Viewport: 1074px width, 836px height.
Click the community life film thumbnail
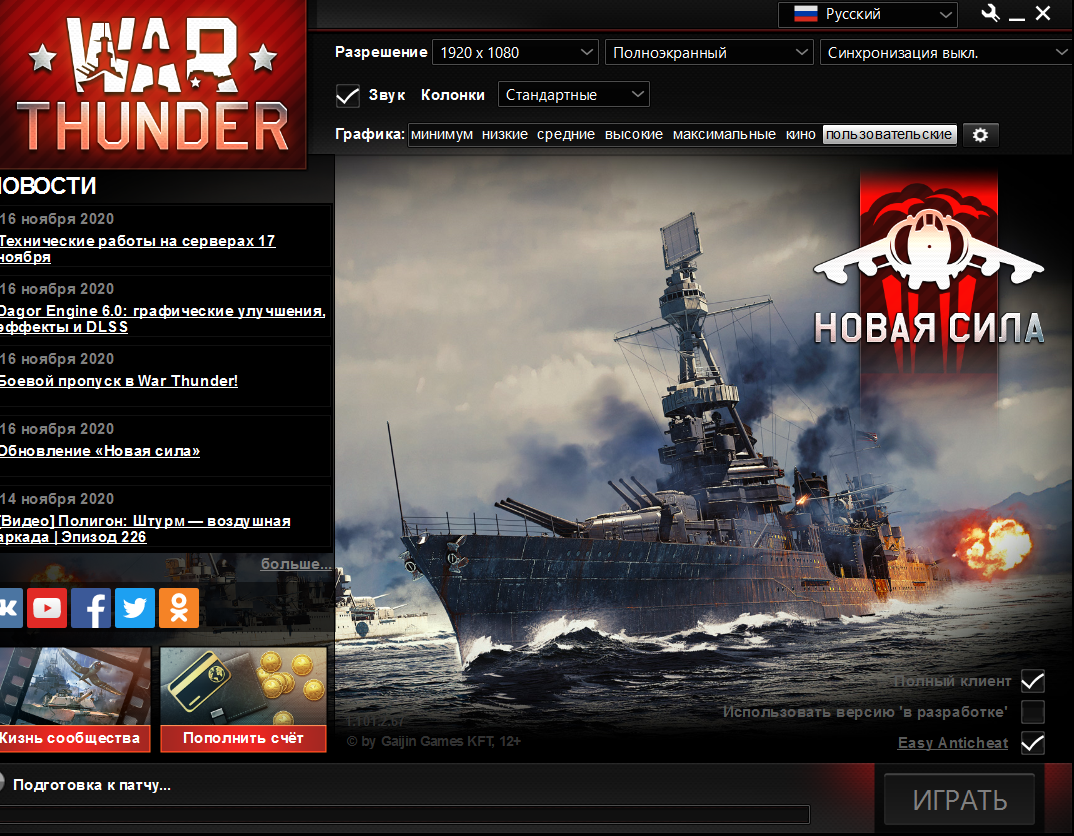coord(74,687)
